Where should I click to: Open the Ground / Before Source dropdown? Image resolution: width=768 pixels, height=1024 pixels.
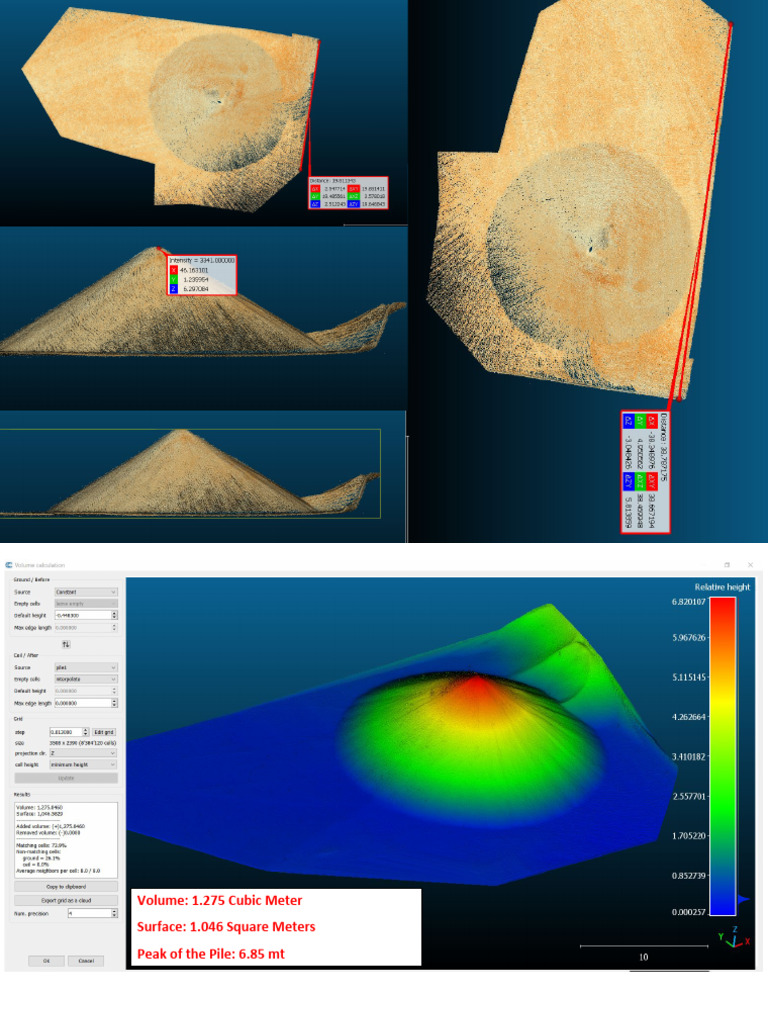[86, 592]
